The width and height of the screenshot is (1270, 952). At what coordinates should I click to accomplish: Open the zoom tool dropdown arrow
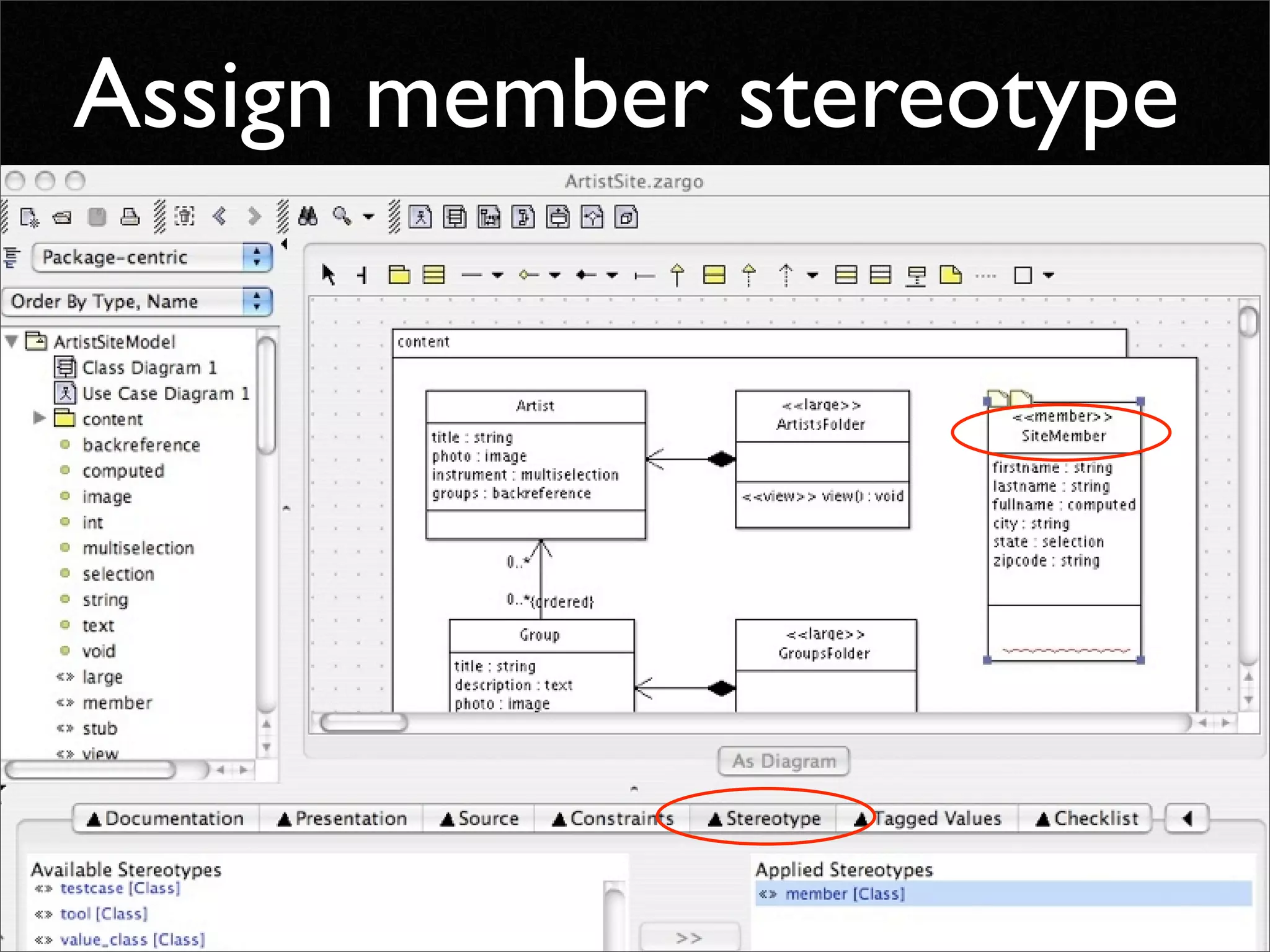tap(369, 216)
